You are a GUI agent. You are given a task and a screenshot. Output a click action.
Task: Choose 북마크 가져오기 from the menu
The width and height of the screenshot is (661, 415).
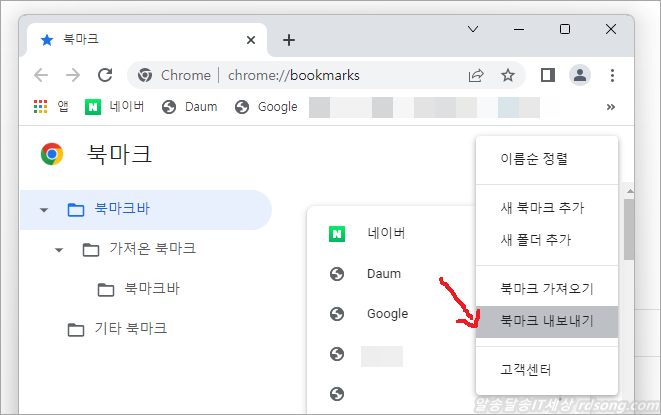pos(546,289)
